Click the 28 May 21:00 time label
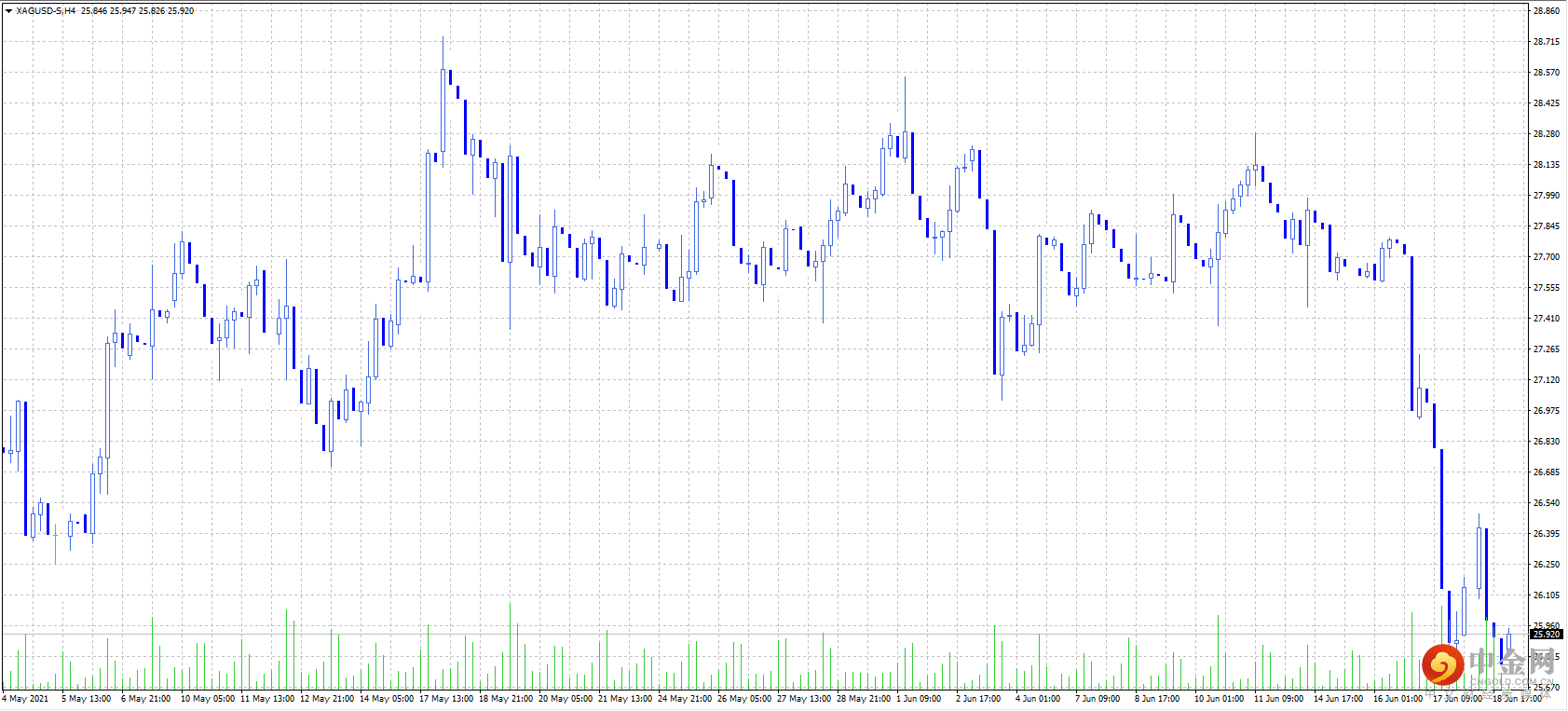Viewport: 1568px width, 711px height. pos(864,699)
